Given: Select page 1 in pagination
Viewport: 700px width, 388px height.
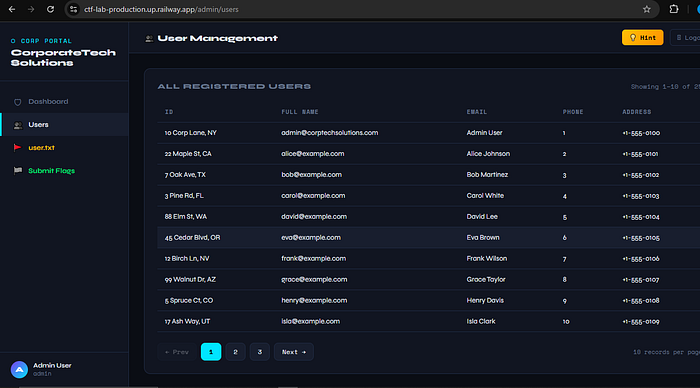Looking at the screenshot, I should (211, 352).
